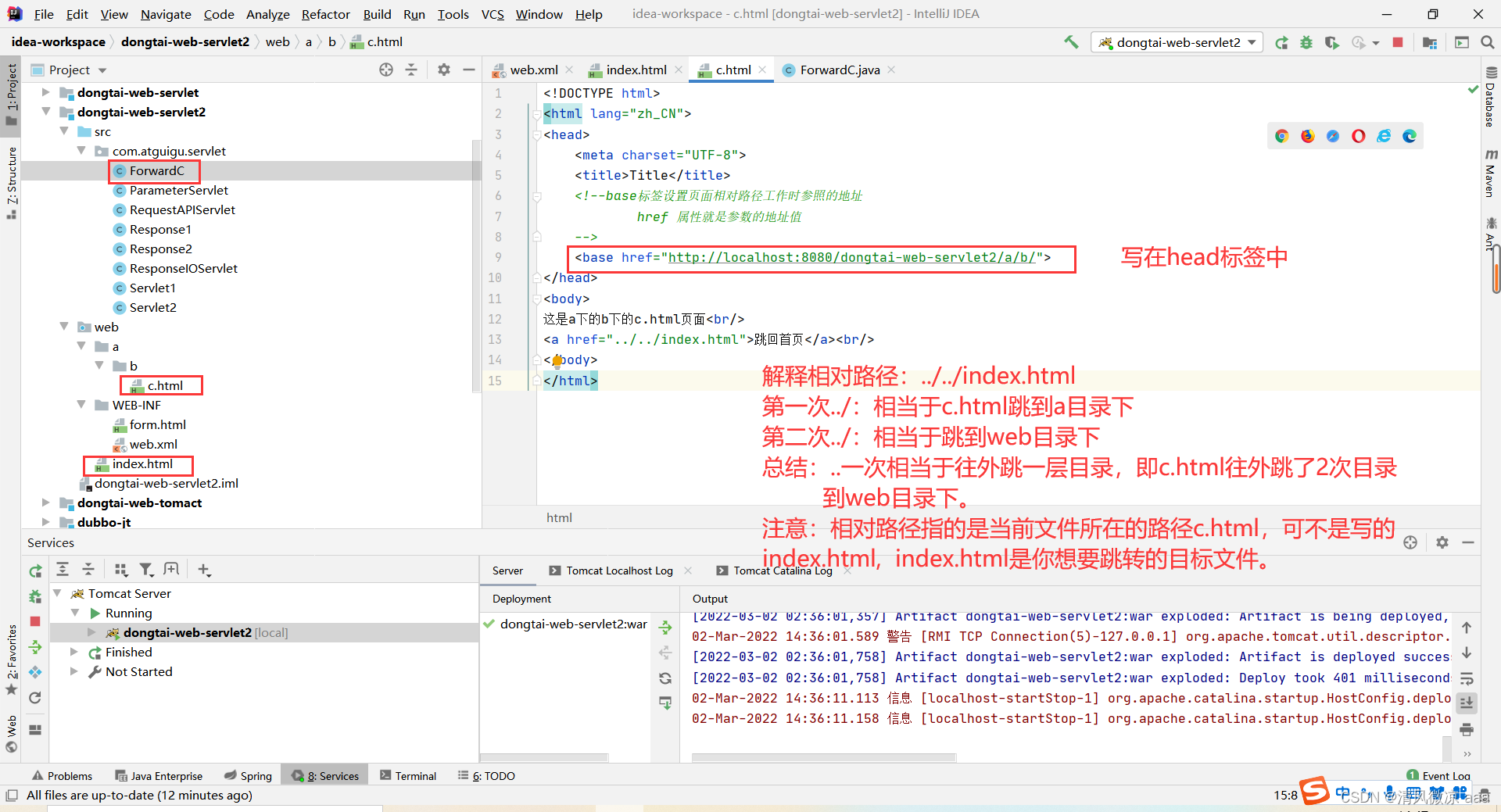Open the Refactor menu

coord(326,14)
